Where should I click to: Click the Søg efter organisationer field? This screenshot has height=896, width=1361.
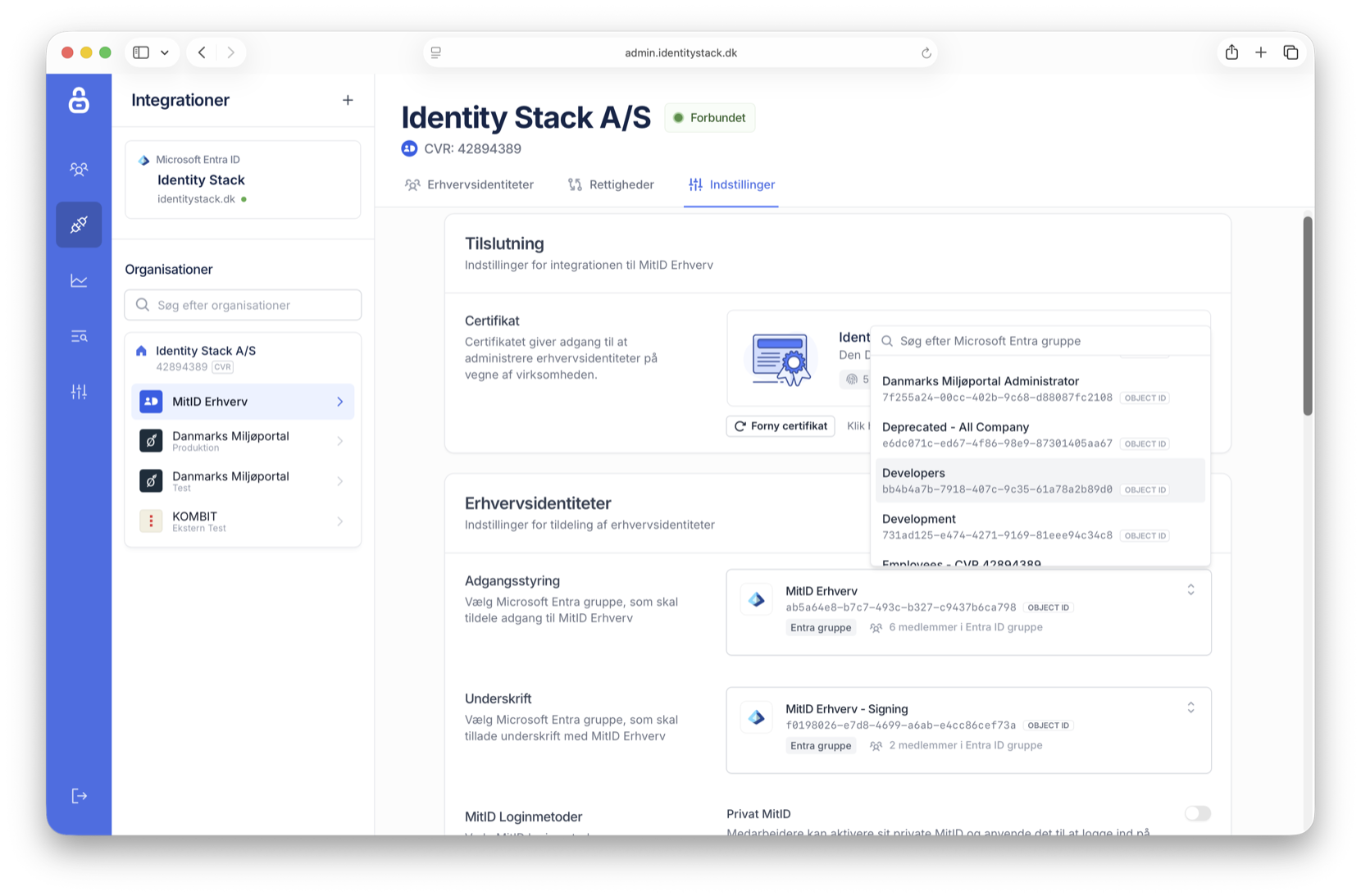click(243, 305)
